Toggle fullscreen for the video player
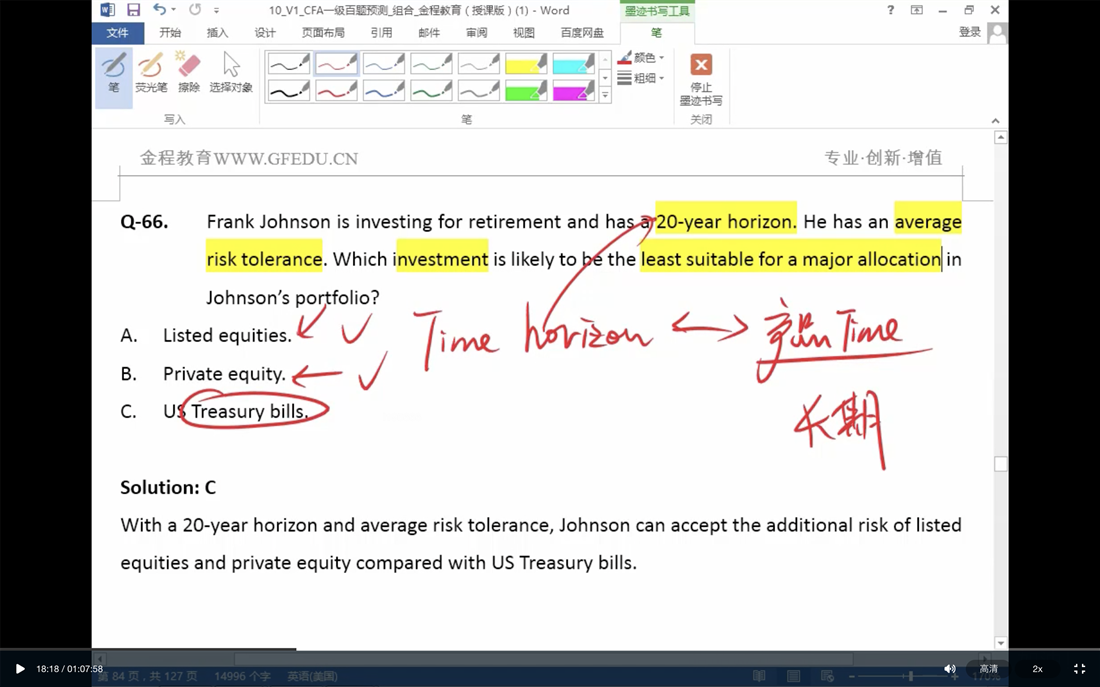1100x687 pixels. 1080,669
